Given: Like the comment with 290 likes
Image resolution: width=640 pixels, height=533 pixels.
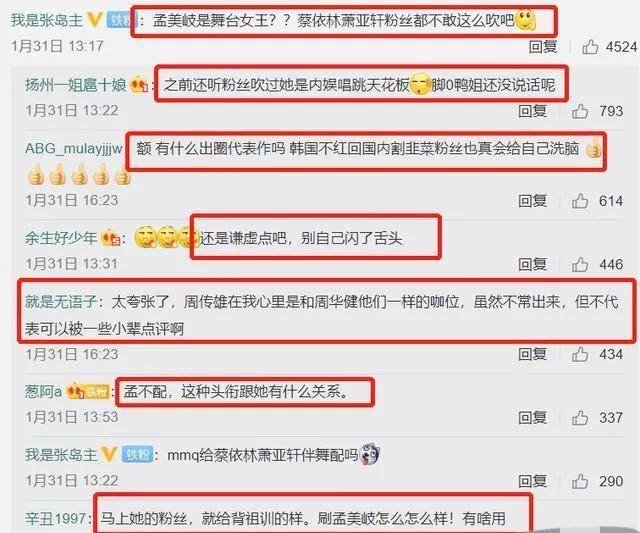Looking at the screenshot, I should pos(580,481).
